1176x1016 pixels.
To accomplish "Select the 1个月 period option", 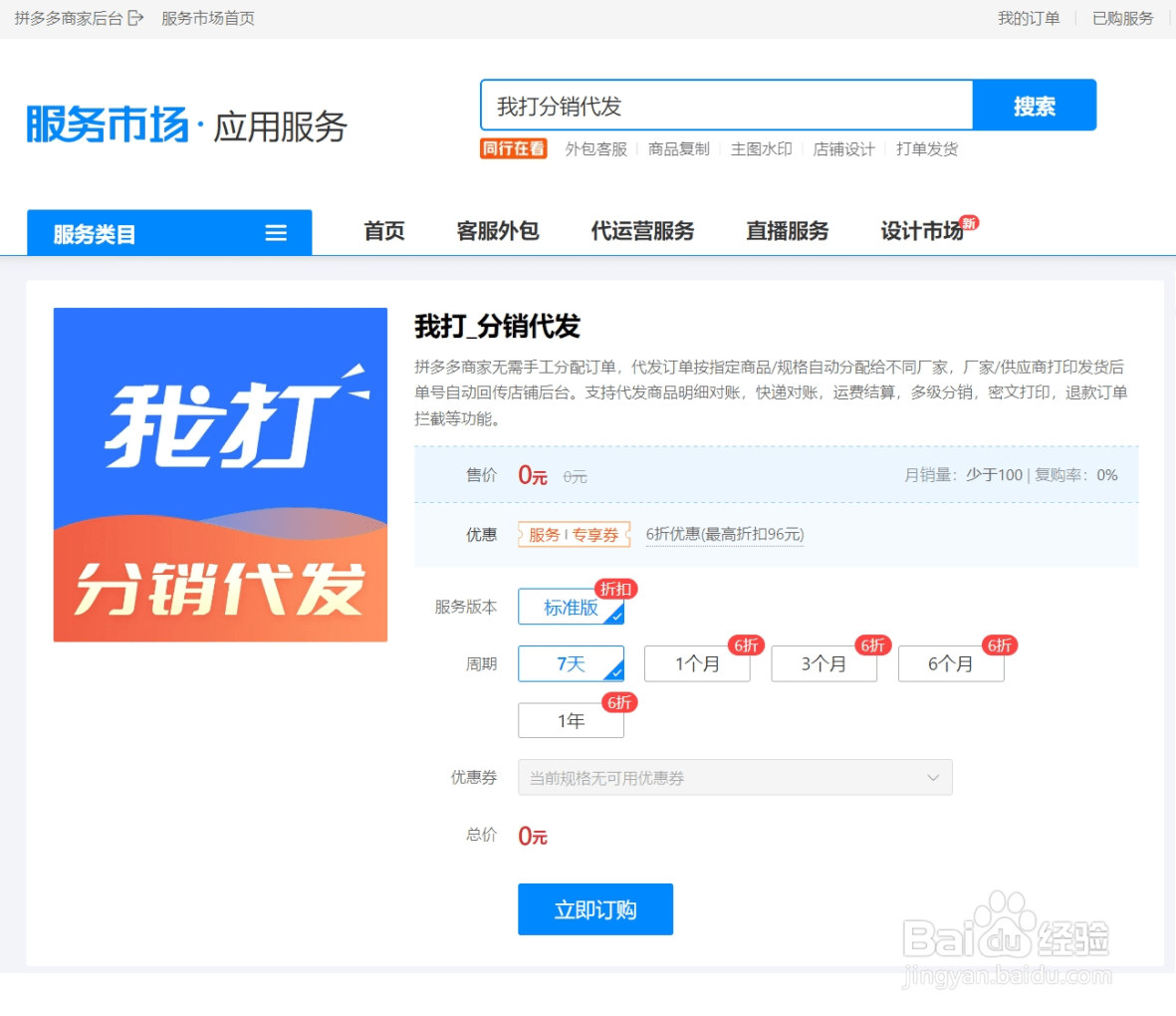I will coord(697,664).
